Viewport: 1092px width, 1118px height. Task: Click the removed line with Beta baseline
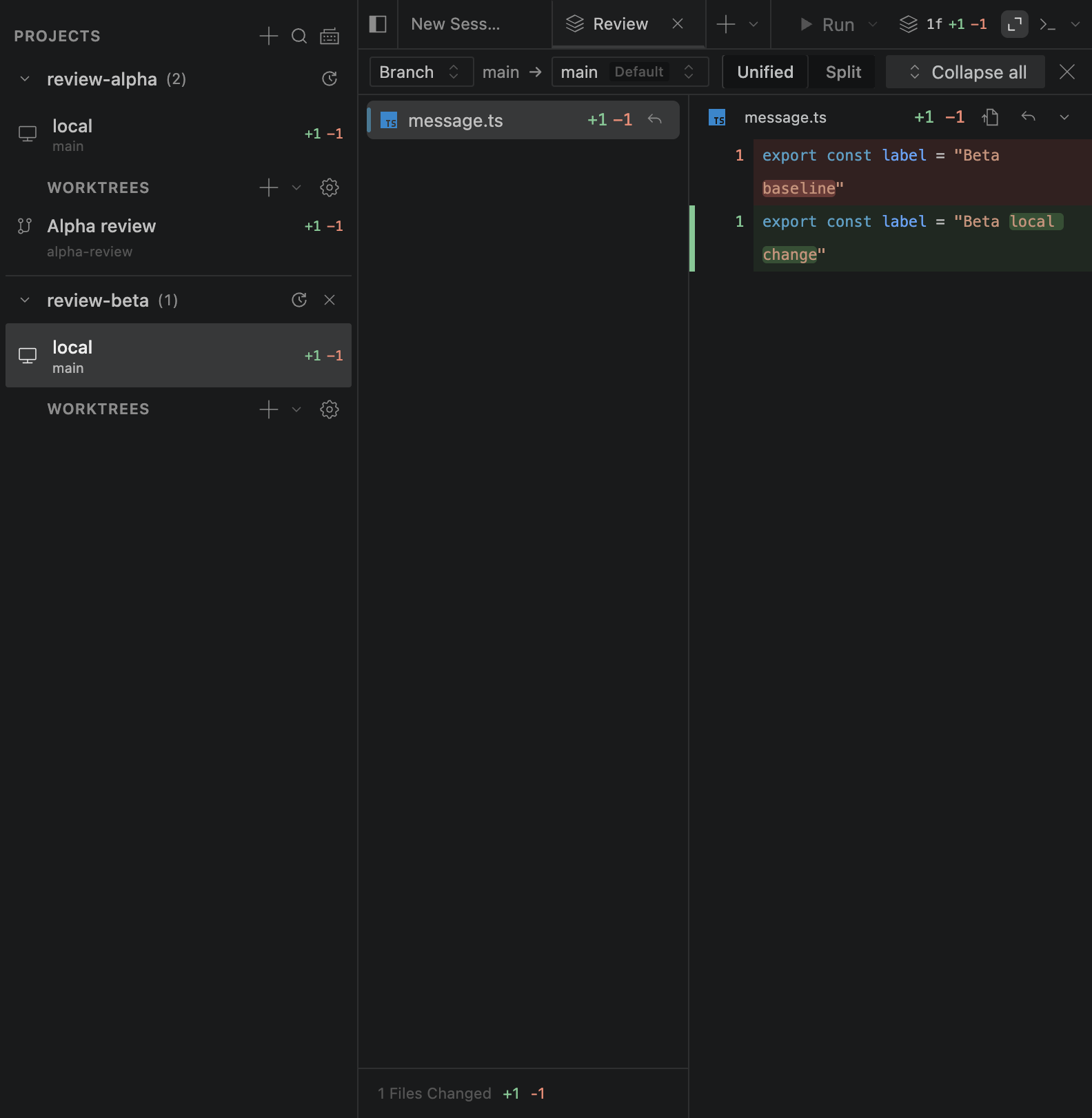(x=922, y=172)
